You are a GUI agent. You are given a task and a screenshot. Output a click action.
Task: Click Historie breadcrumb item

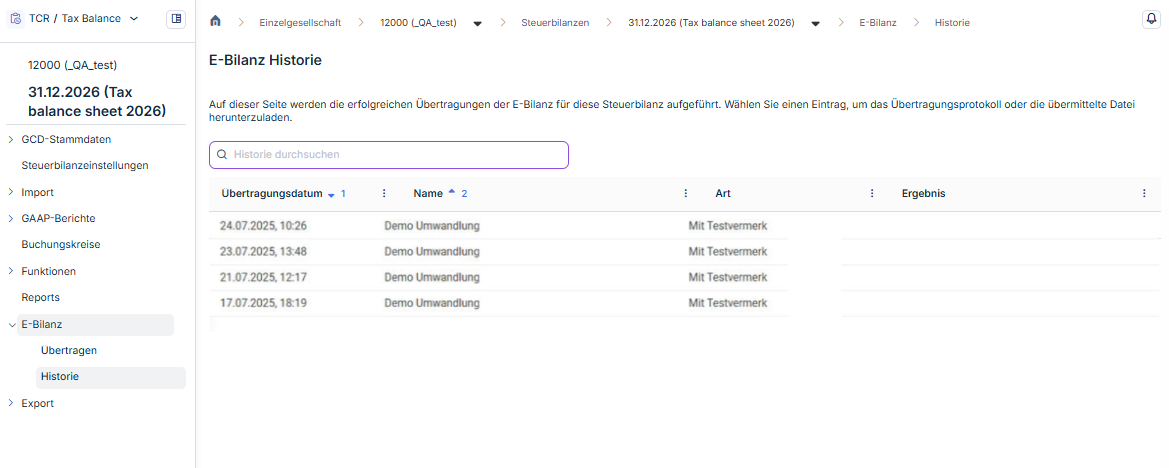tap(952, 23)
